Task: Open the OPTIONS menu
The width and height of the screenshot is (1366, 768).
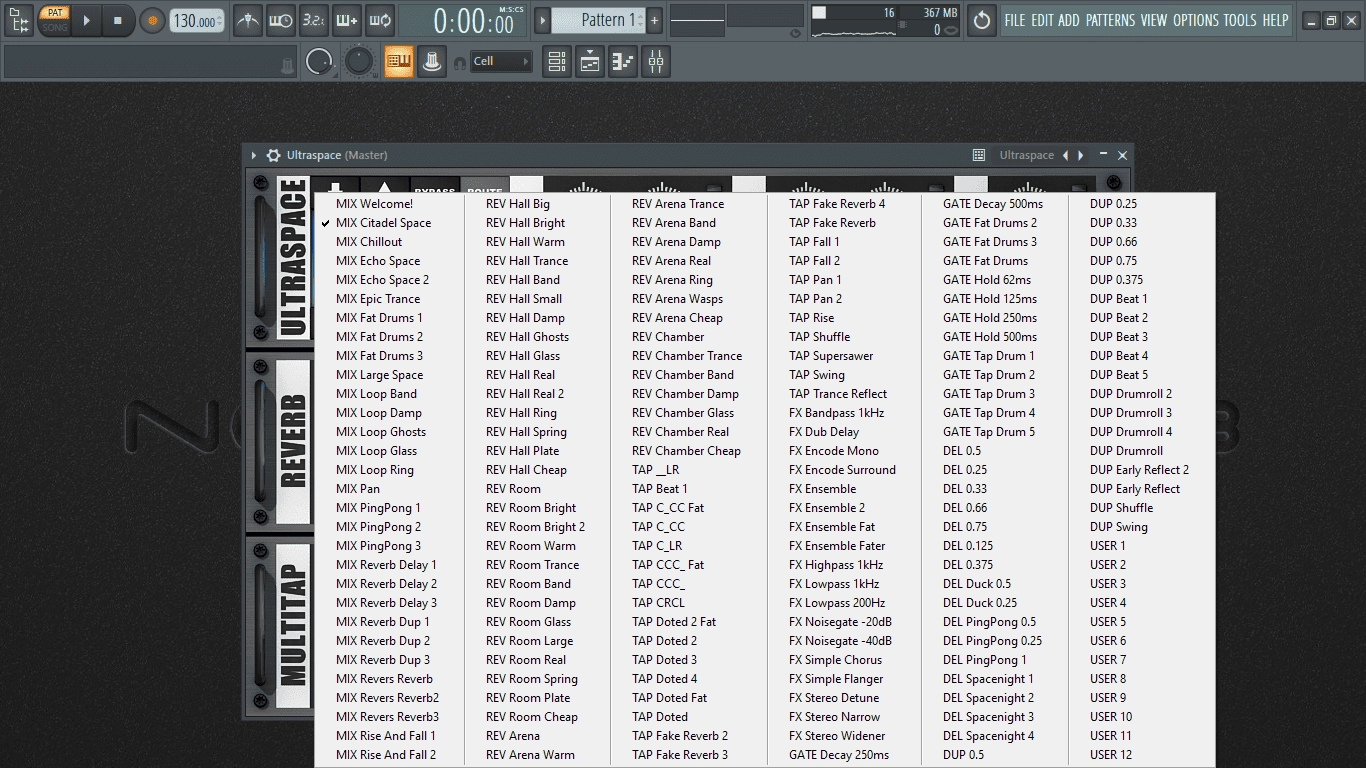Action: point(1195,20)
